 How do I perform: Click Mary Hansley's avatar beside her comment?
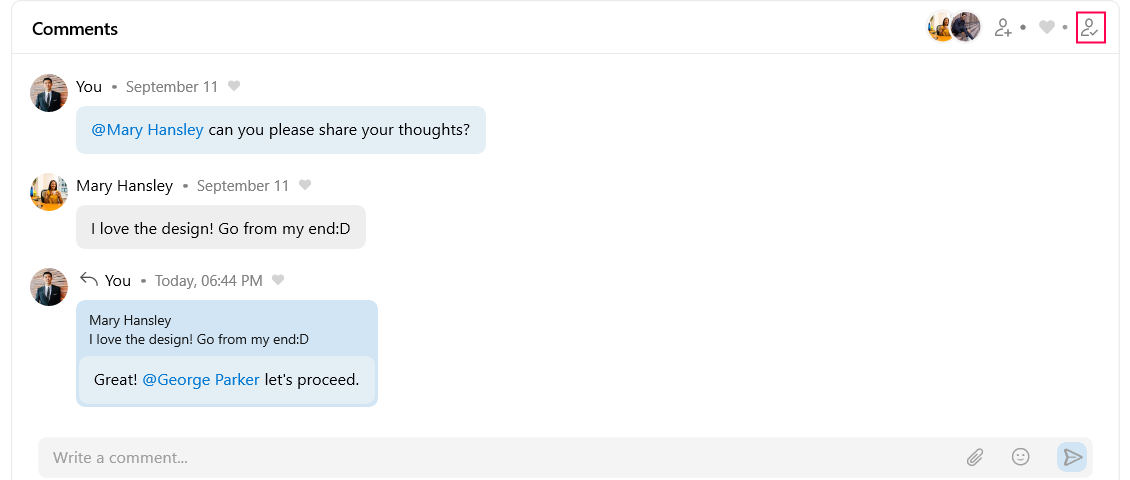tap(49, 191)
